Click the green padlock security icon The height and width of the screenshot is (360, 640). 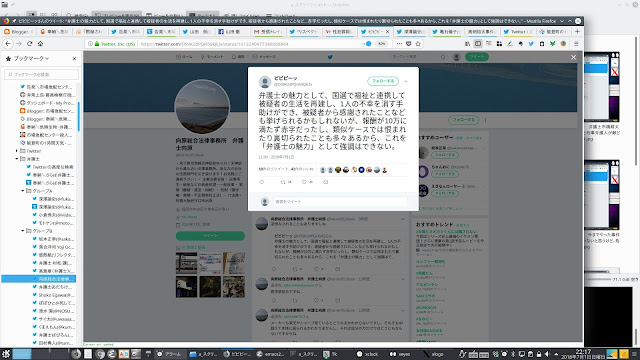[97, 44]
